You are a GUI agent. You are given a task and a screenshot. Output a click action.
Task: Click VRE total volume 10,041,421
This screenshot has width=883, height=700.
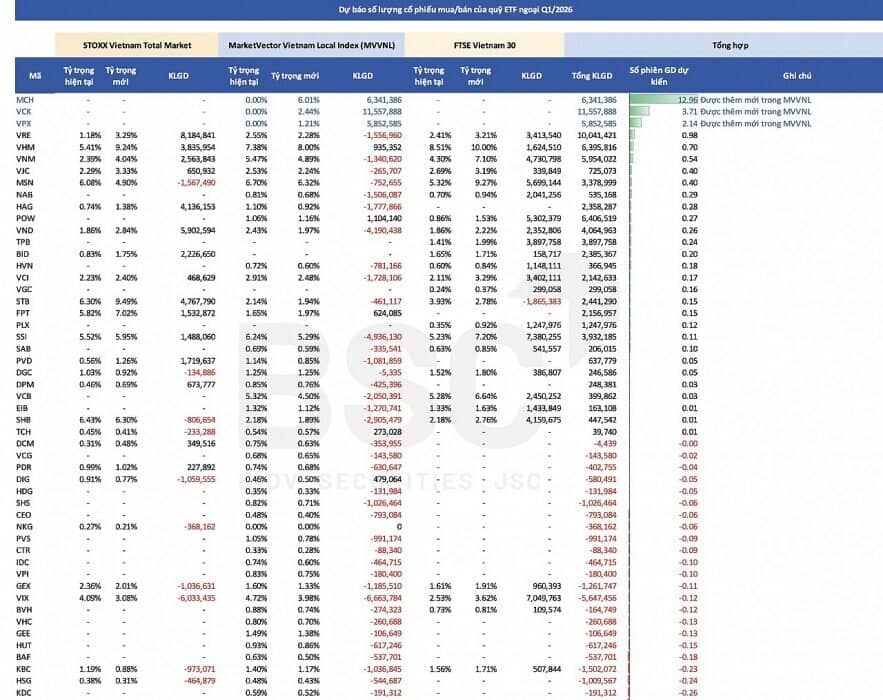pyautogui.click(x=597, y=135)
